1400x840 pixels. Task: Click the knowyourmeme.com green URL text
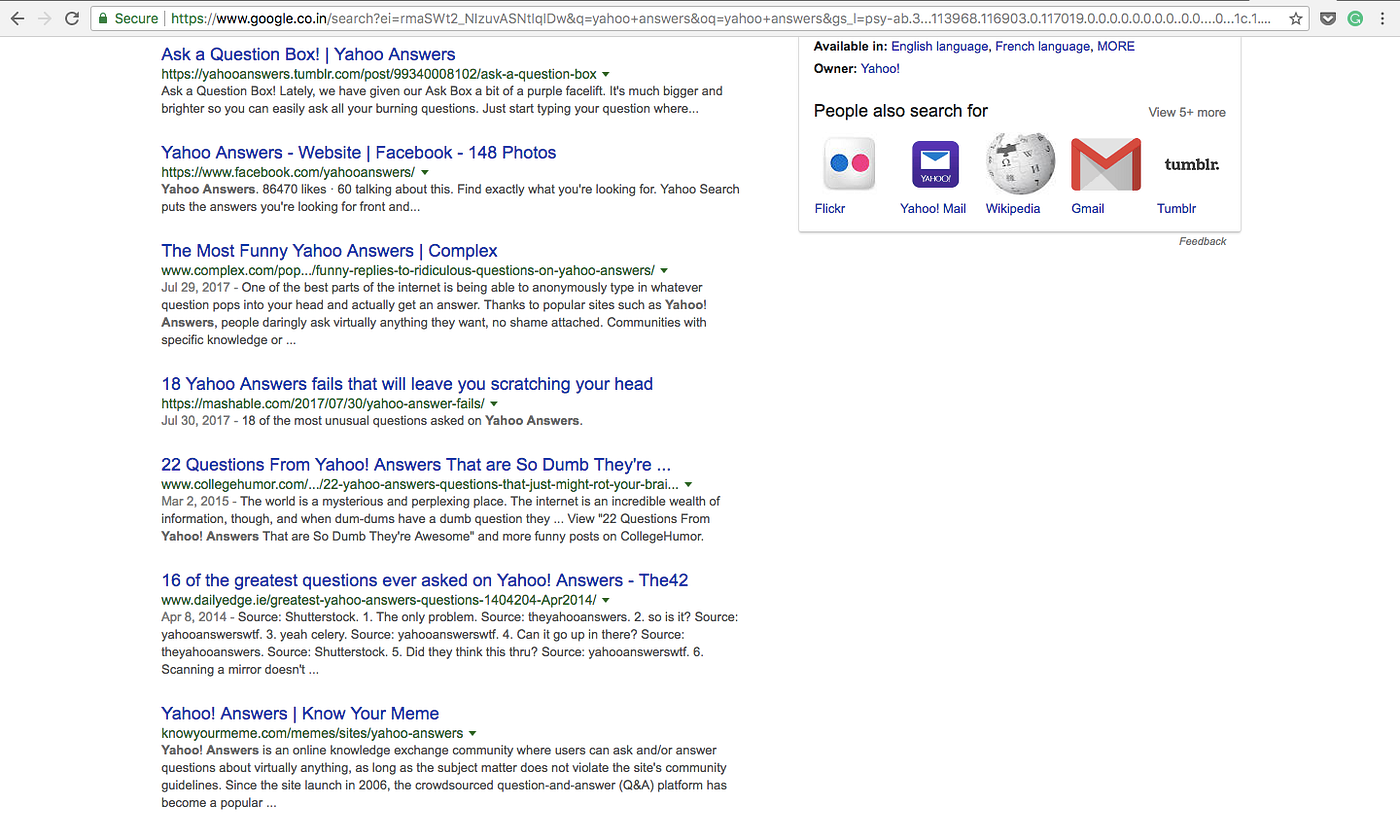(312, 733)
